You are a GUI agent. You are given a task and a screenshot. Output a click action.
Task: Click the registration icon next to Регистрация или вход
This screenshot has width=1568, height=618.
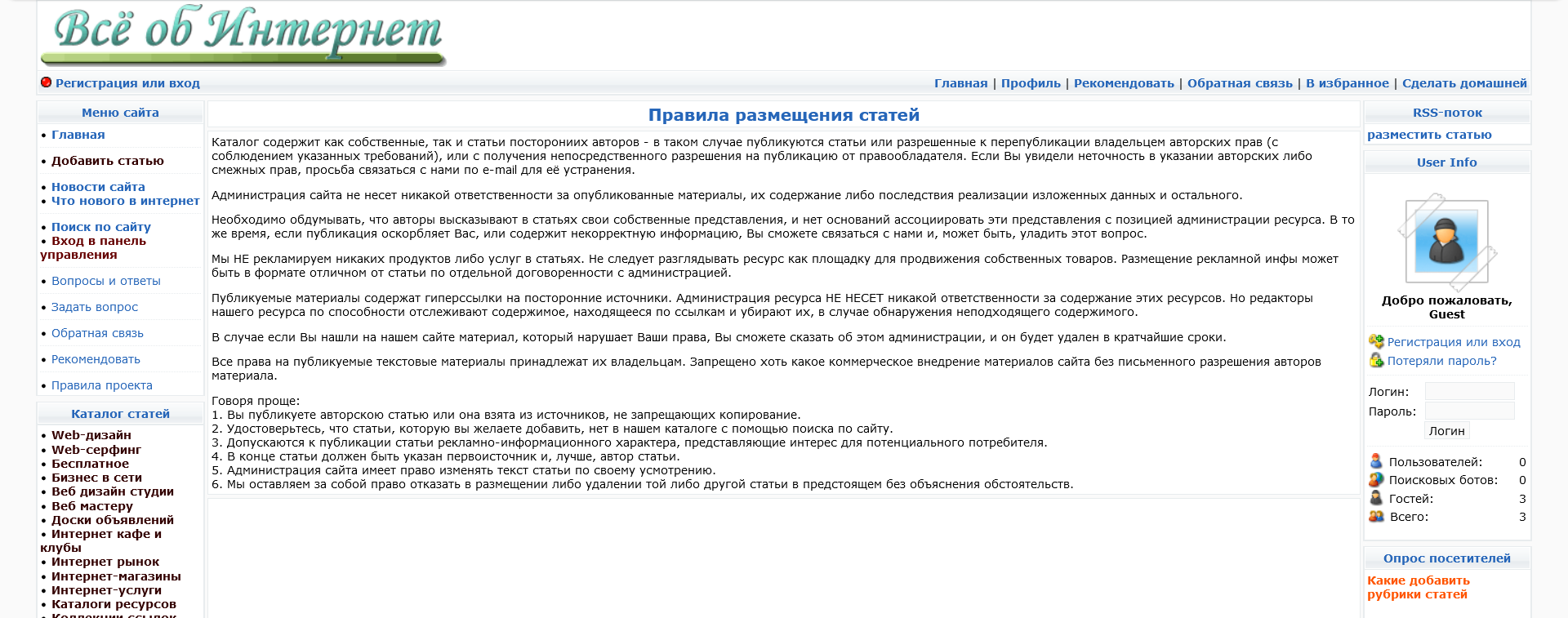coord(1376,341)
